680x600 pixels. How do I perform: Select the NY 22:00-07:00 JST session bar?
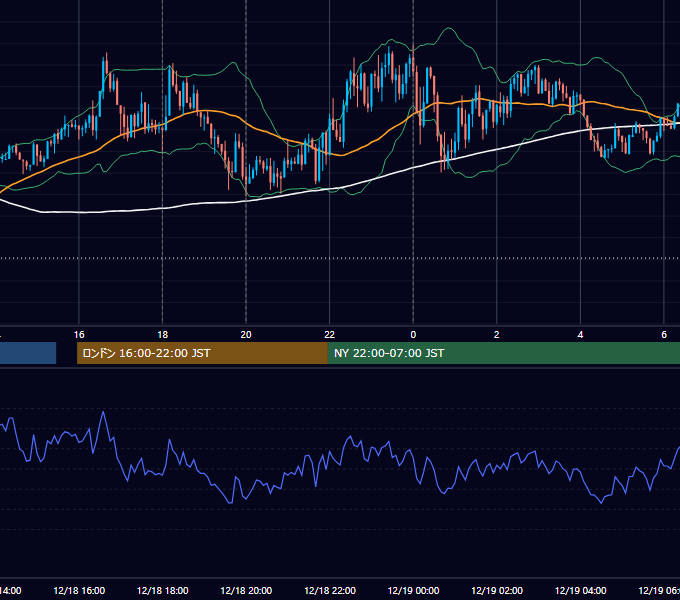click(x=503, y=353)
